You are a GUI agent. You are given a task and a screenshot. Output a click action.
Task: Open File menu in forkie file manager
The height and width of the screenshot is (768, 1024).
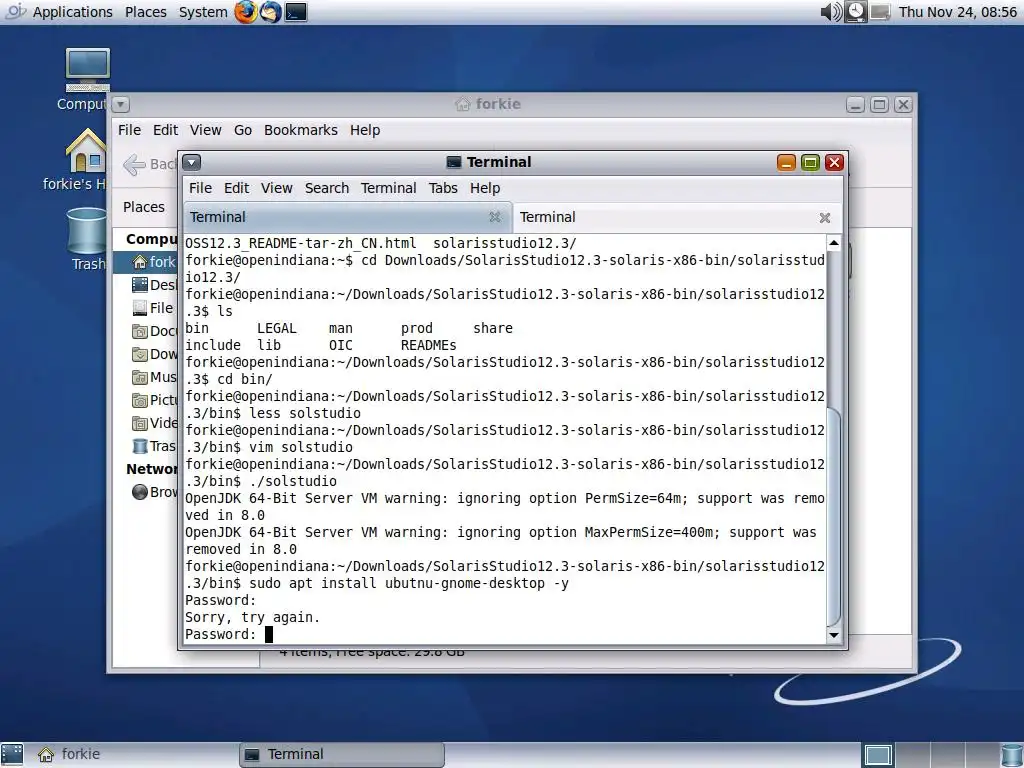click(x=129, y=130)
